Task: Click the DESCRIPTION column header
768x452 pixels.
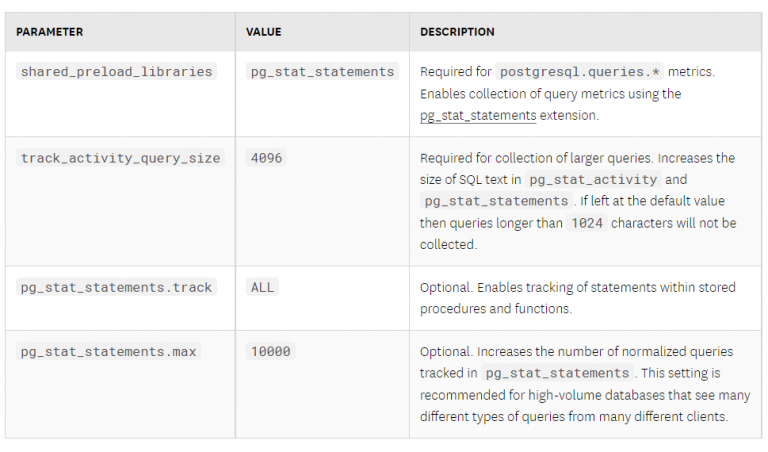Action: [457, 32]
